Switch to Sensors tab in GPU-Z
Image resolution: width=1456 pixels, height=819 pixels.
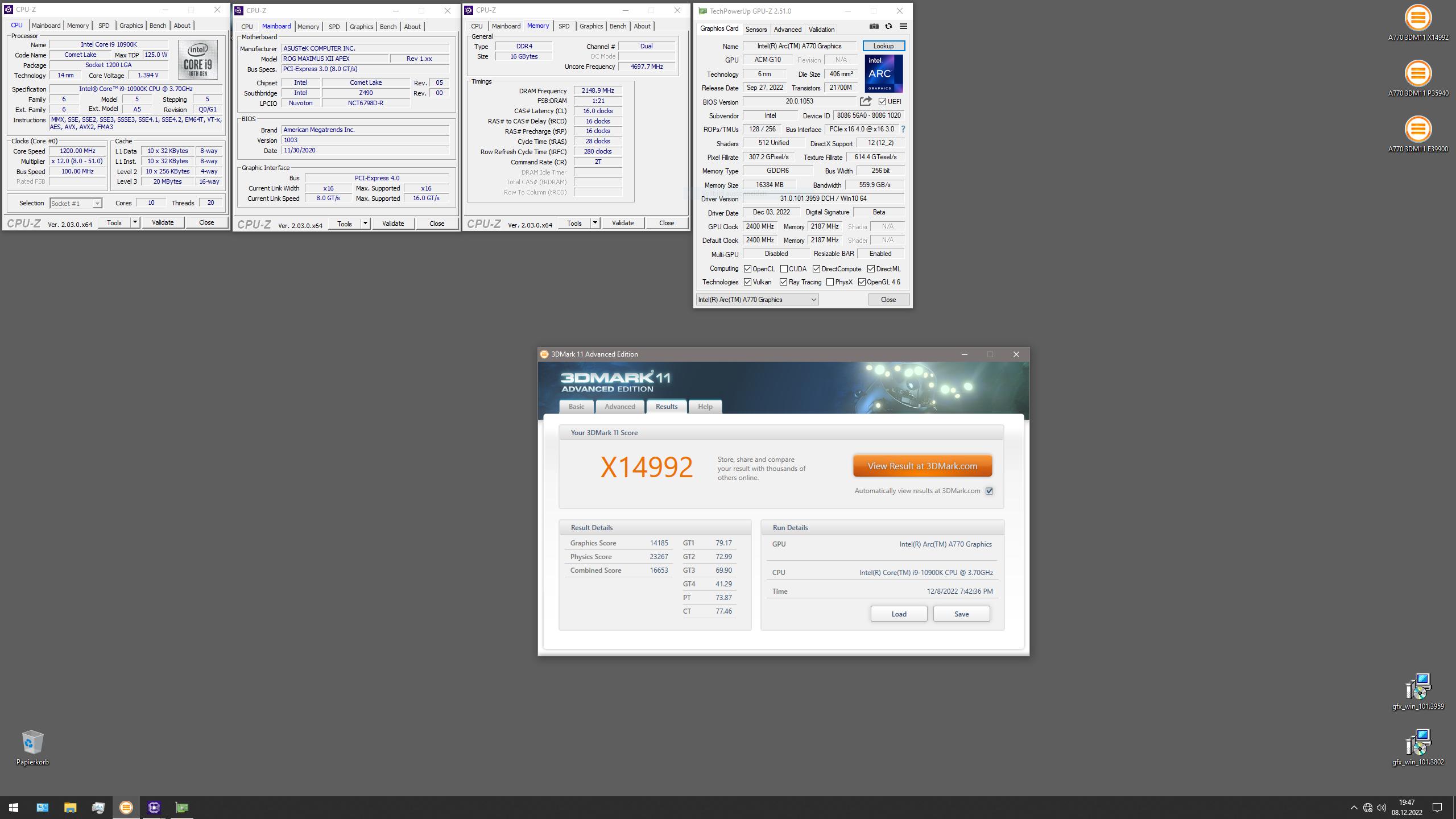click(x=756, y=29)
